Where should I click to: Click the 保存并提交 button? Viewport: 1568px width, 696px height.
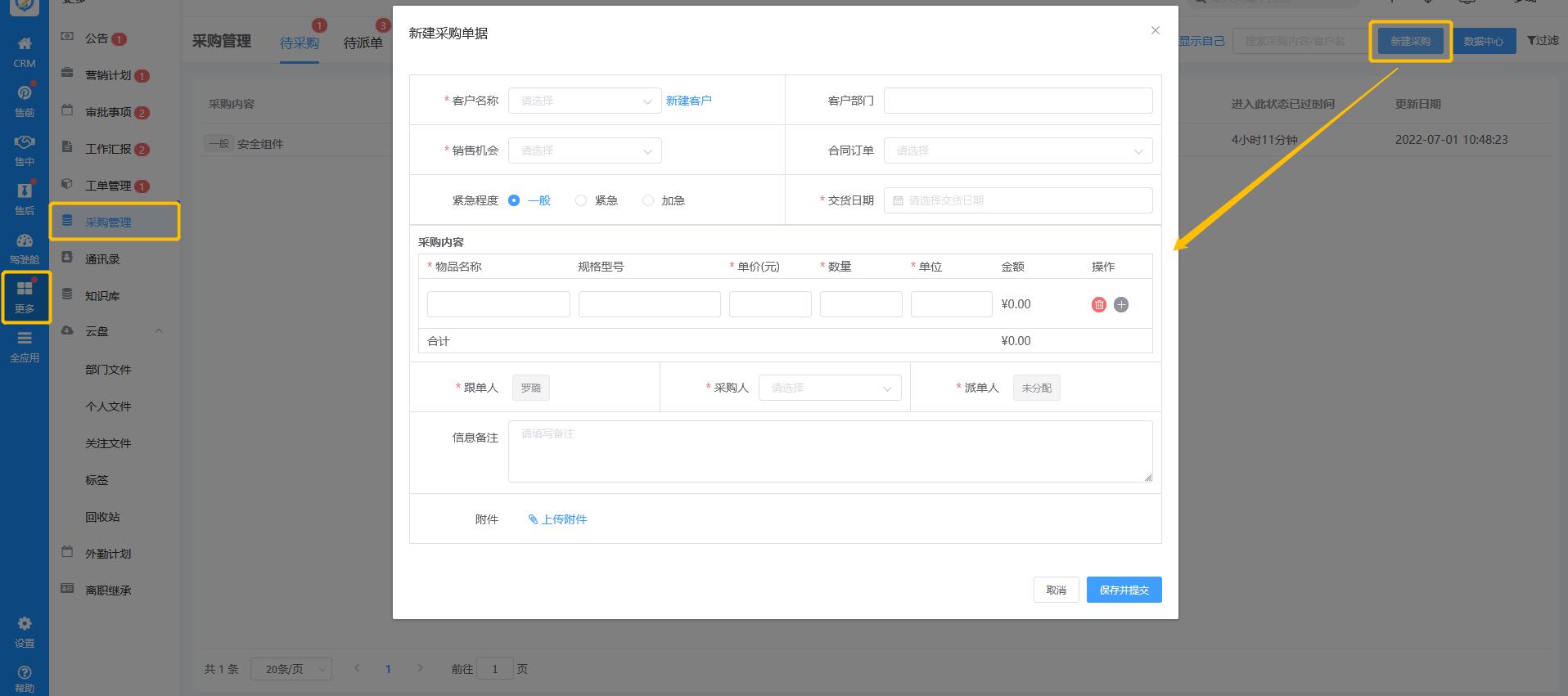coord(1124,590)
